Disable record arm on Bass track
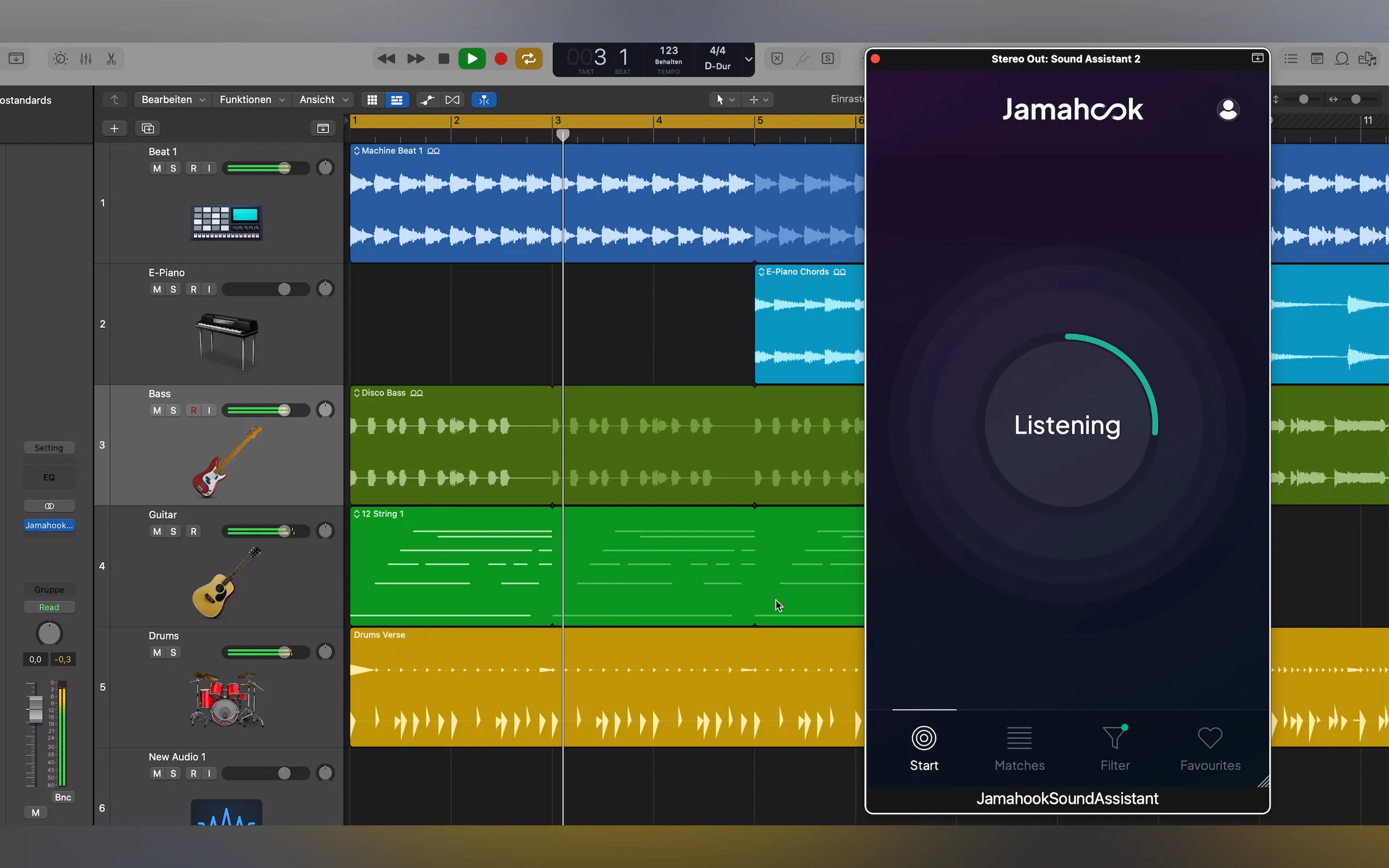The width and height of the screenshot is (1389, 868). tap(194, 410)
